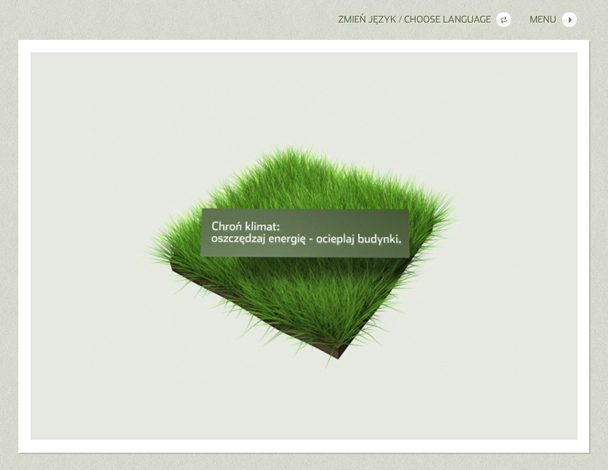Click the grass area just below the text banner
The image size is (608, 470).
click(x=300, y=285)
